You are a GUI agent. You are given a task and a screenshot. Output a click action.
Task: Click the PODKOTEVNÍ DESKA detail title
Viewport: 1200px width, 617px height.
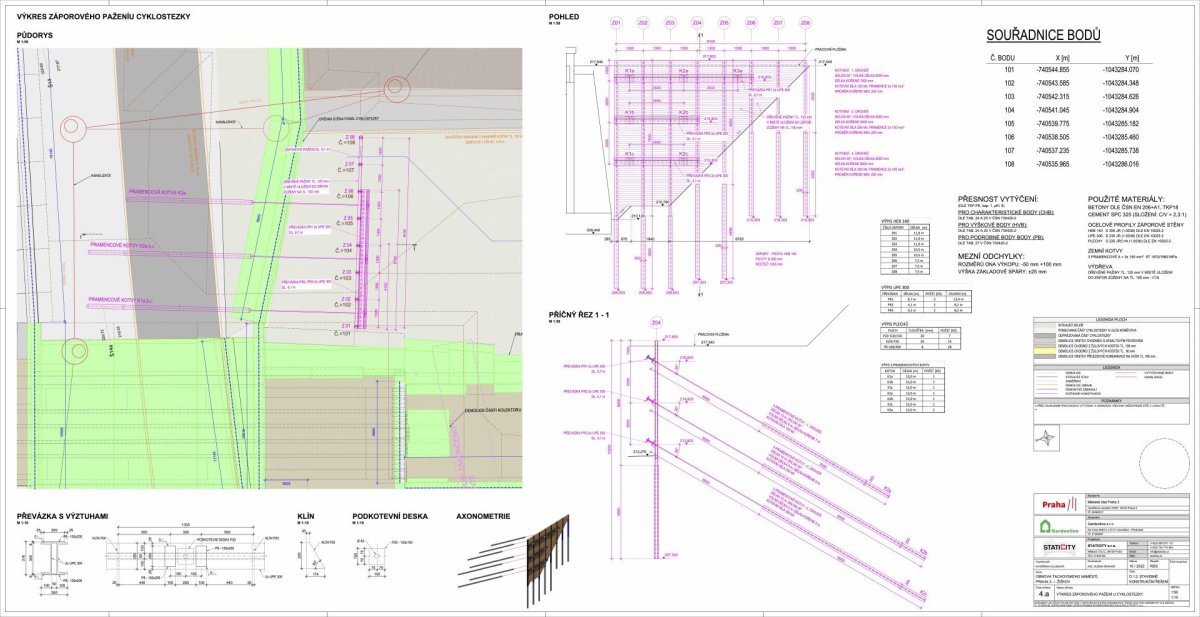[390, 517]
